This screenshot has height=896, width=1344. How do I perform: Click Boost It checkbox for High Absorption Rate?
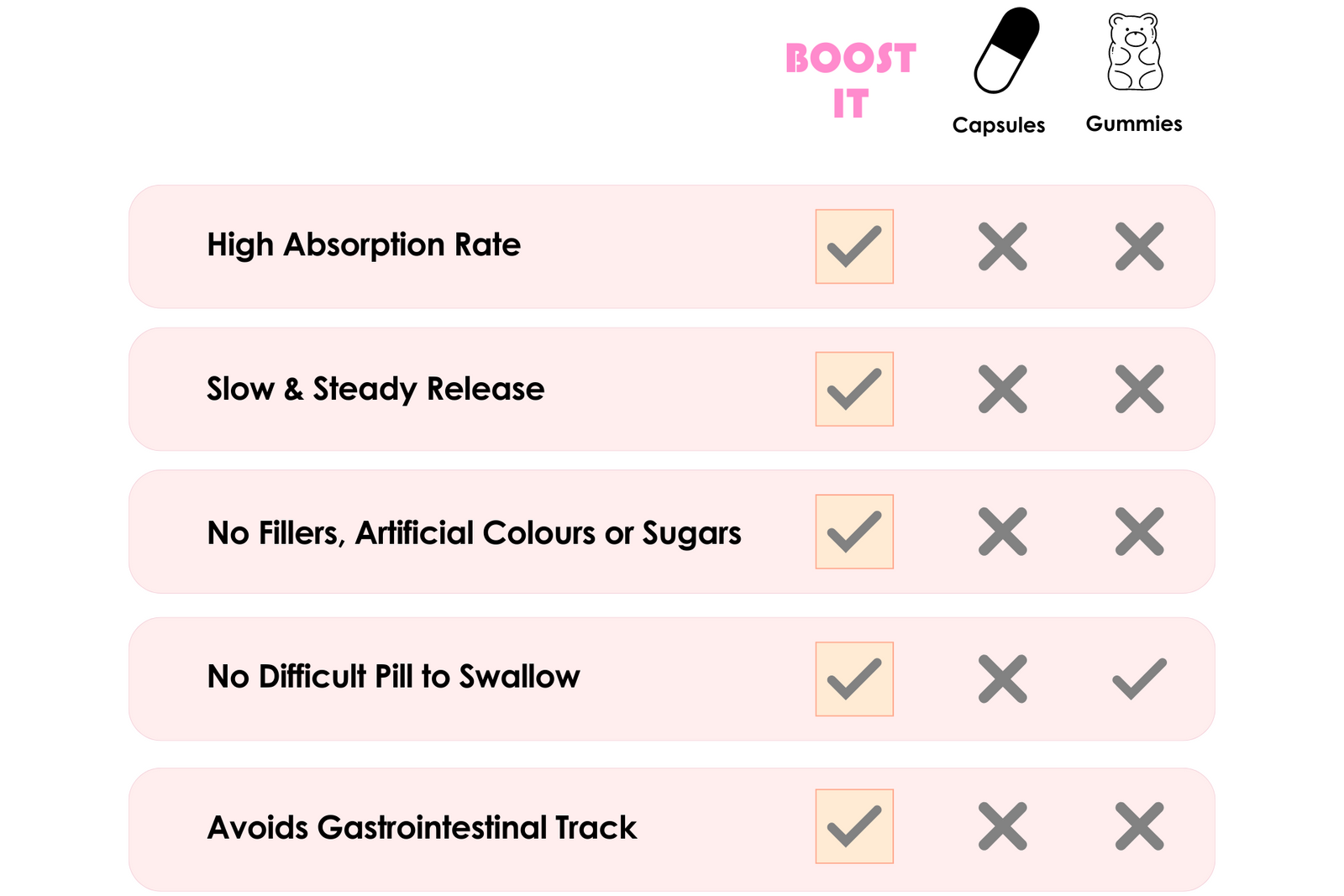(854, 247)
